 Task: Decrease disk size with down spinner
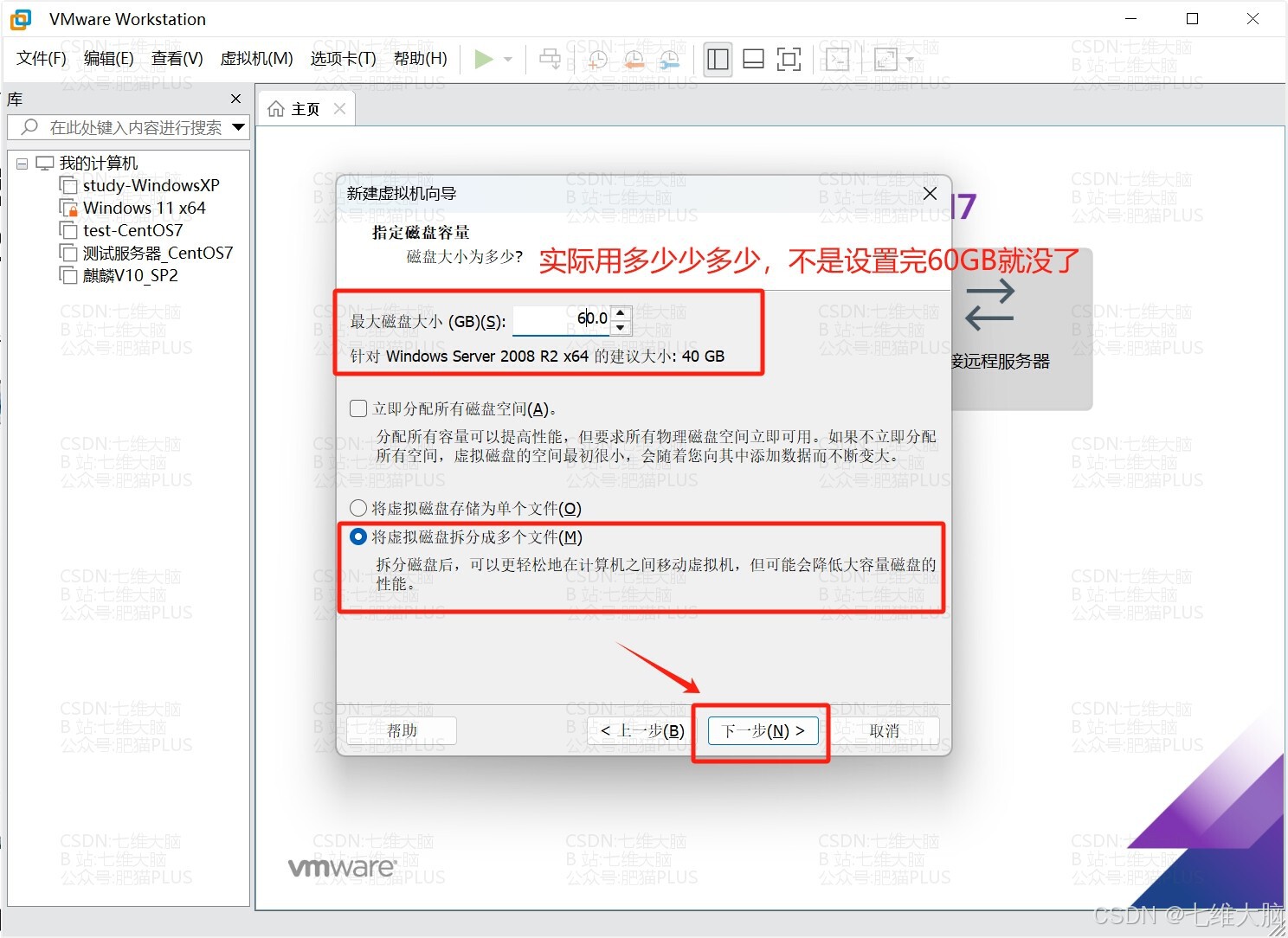(x=621, y=327)
